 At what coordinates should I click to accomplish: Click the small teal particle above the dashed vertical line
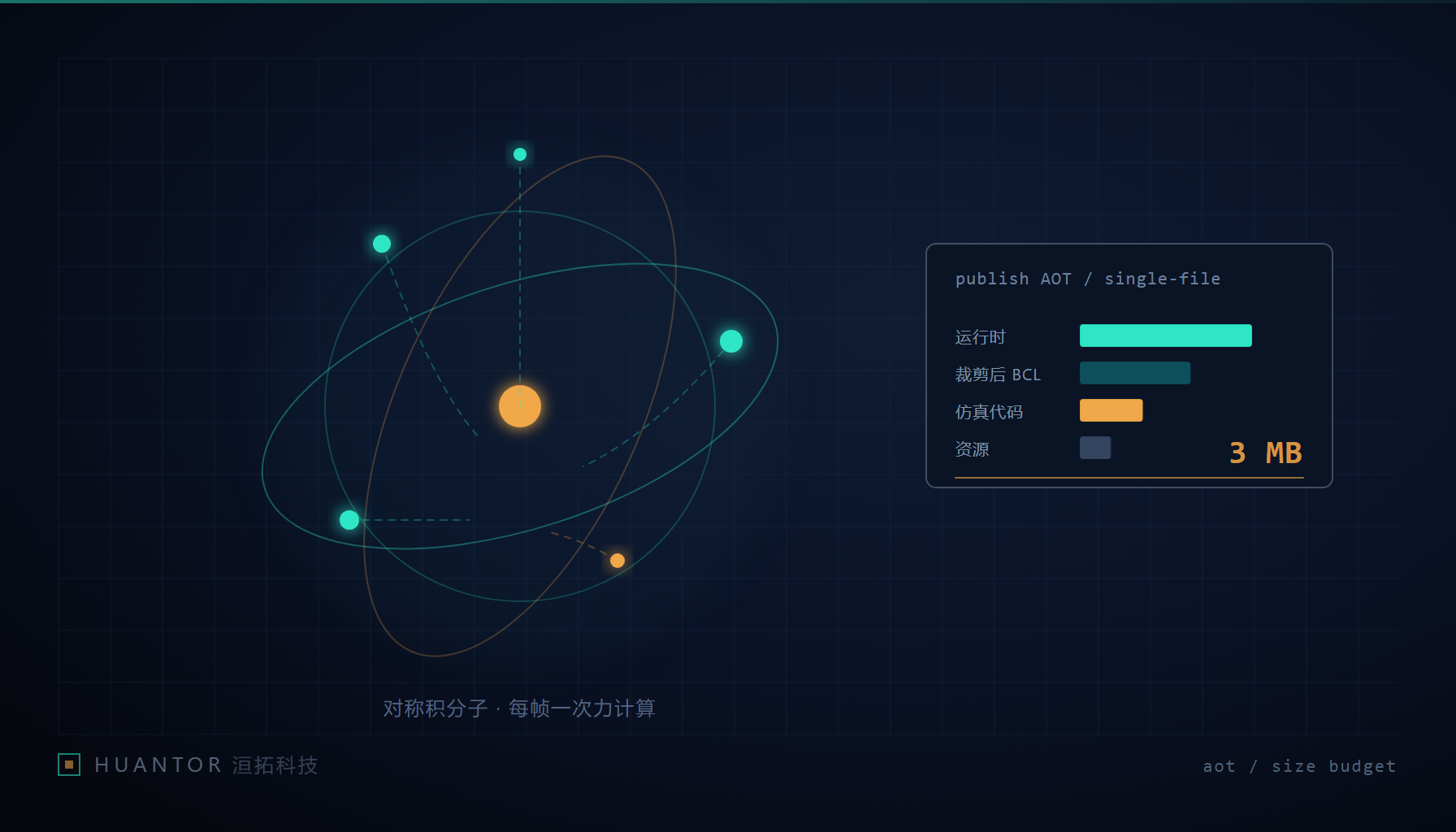point(520,154)
